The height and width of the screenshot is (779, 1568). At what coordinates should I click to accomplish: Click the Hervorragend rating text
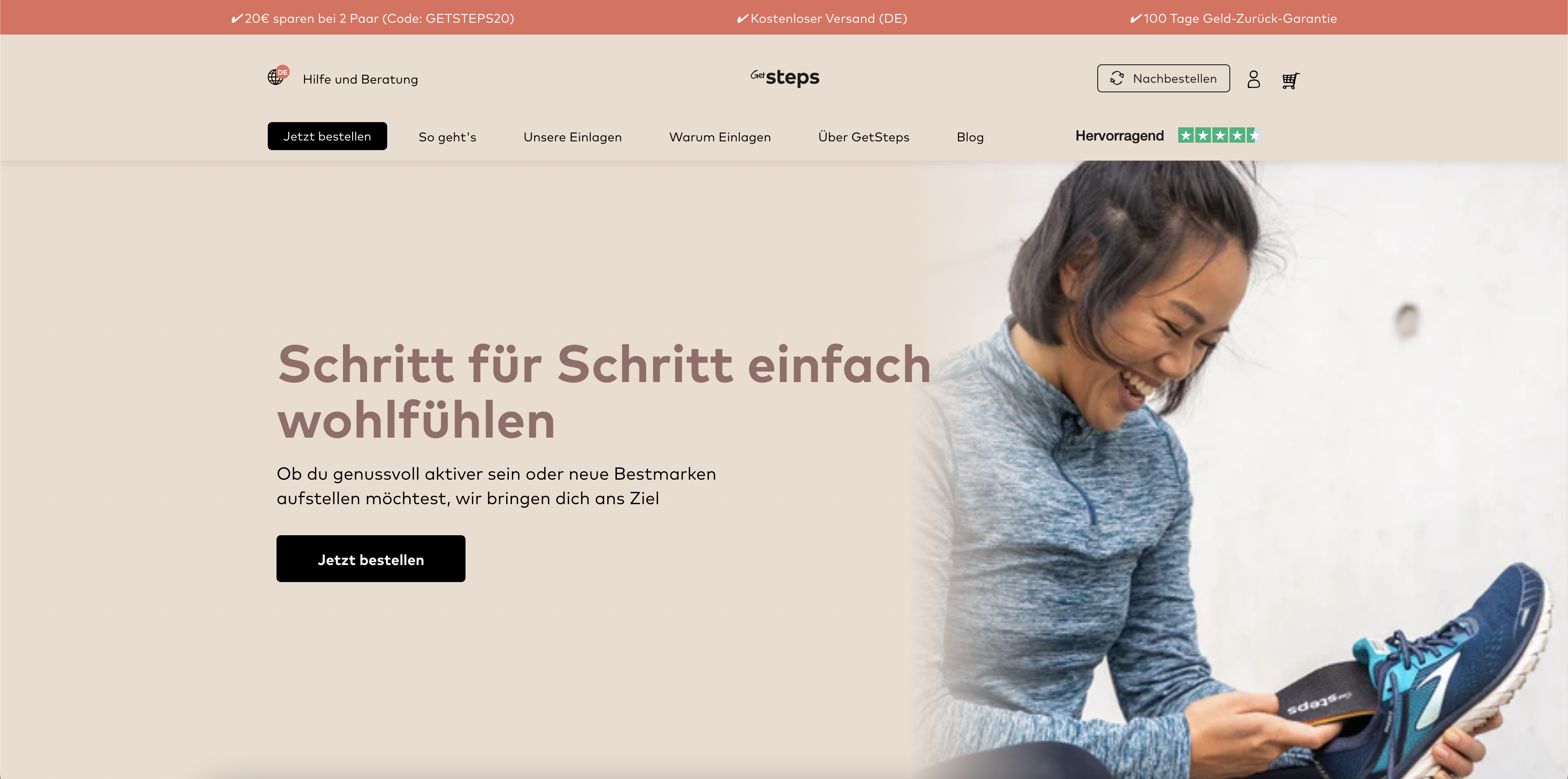pos(1120,136)
